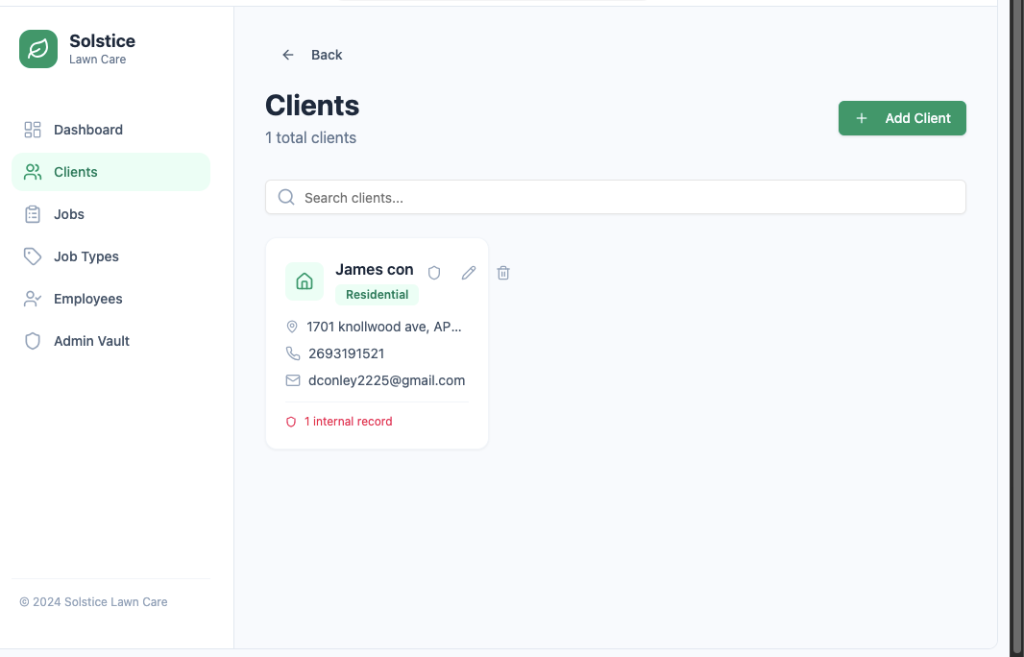Click the Residential tag on James con

click(x=377, y=295)
